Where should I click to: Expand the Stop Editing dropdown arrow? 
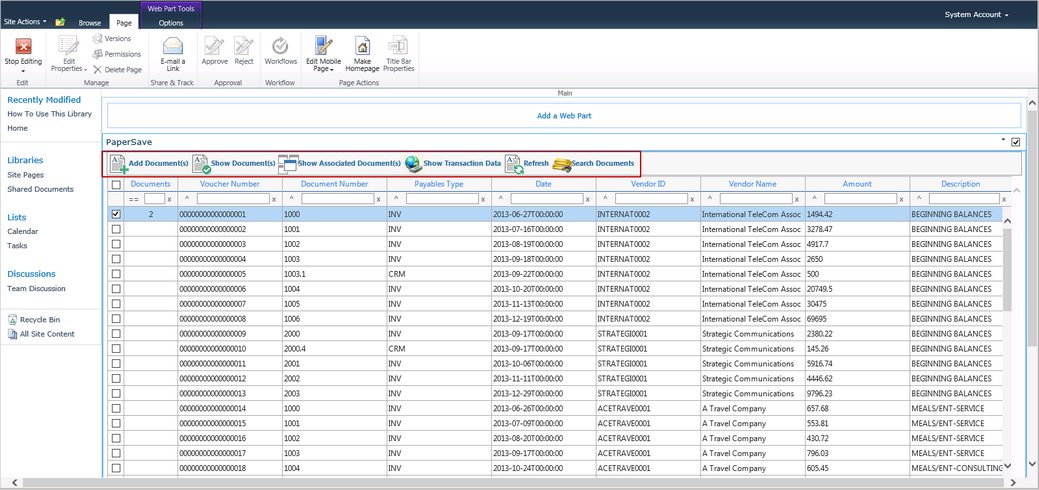point(23,70)
